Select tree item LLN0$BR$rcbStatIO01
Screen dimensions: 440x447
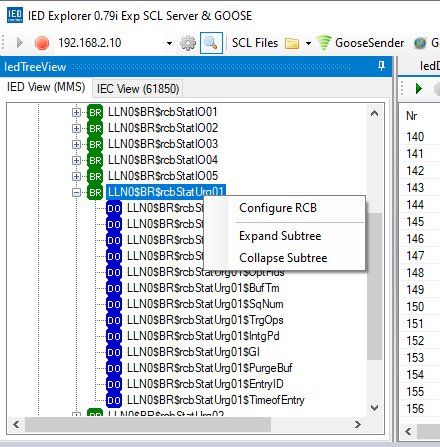pyautogui.click(x=163, y=112)
